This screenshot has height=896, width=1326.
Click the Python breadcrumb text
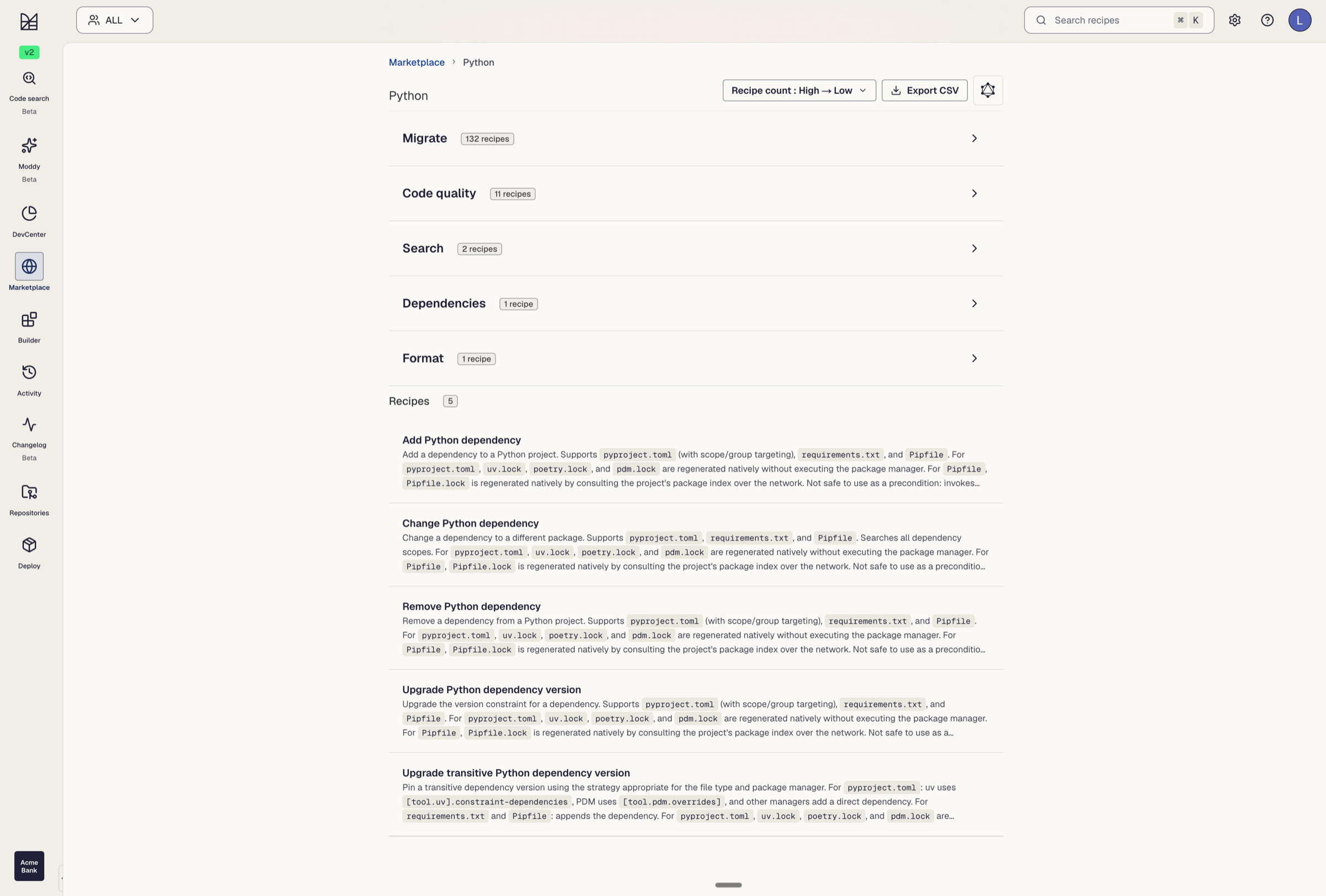click(478, 62)
